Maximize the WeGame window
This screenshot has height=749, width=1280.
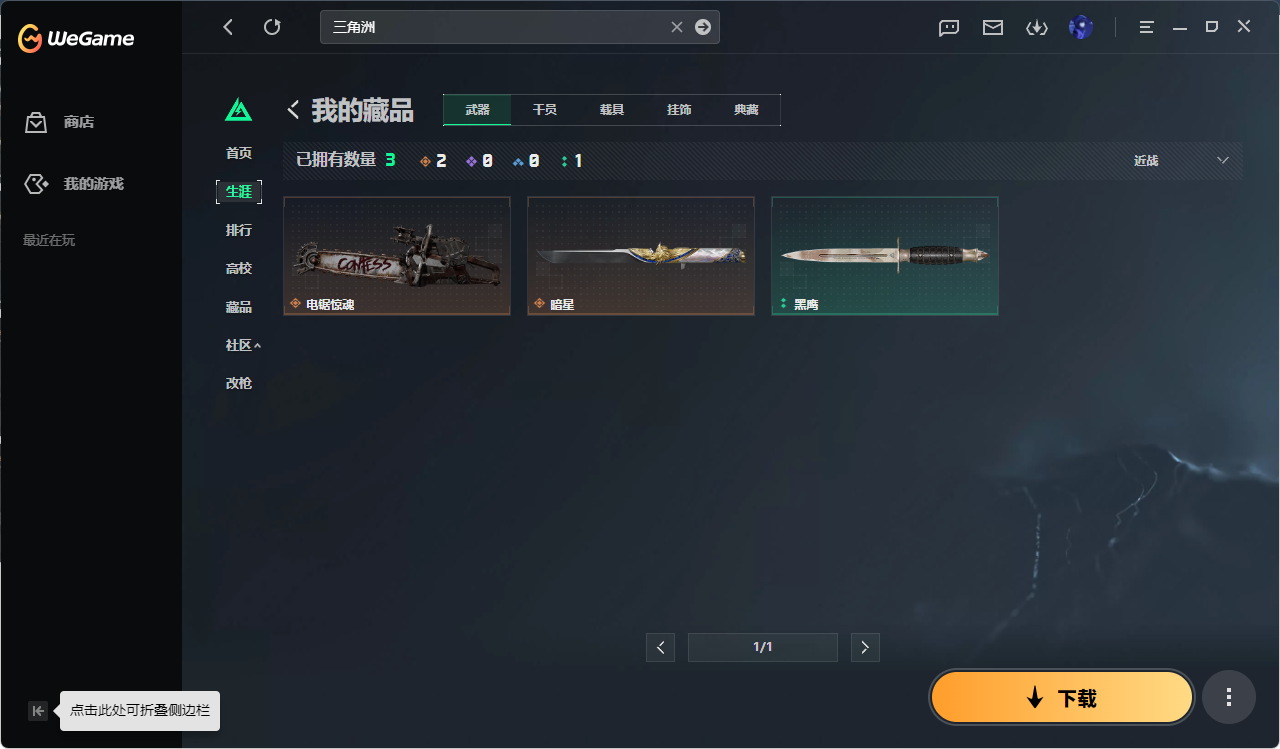pos(1212,27)
